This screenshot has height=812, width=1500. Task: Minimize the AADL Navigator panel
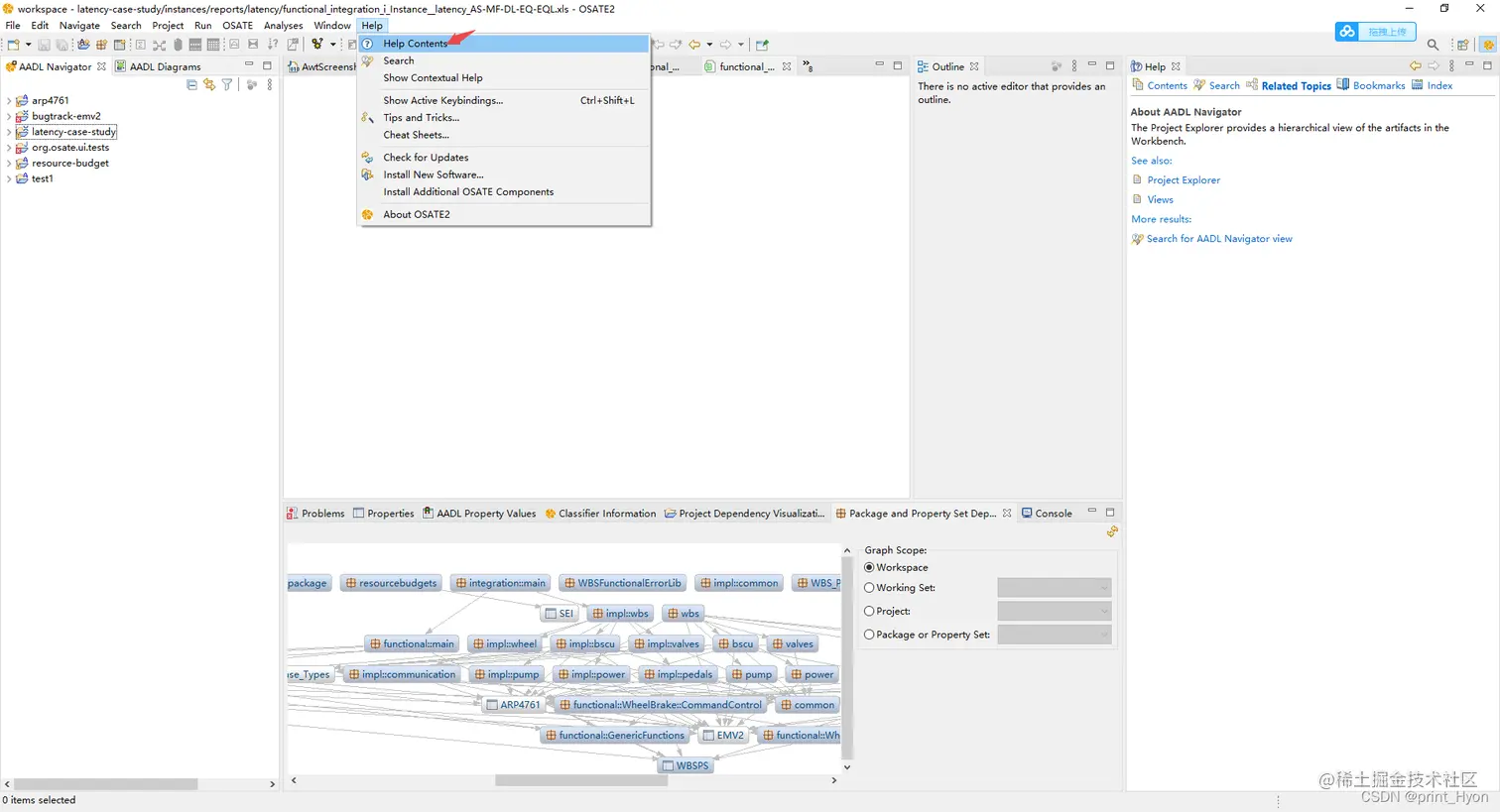tap(249, 65)
